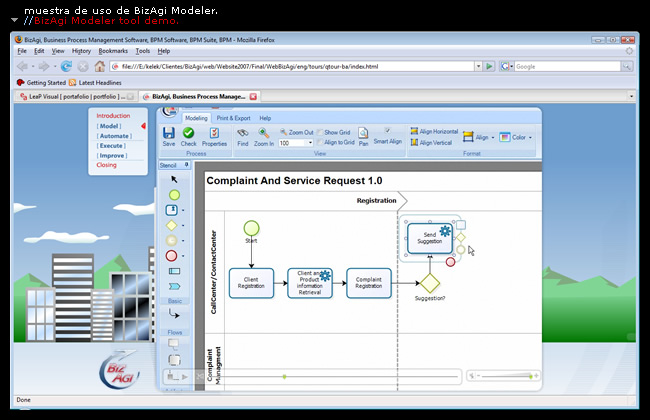Open the Bookmarks menu in Firefox
Screen dimensions: 650x420
click(x=113, y=50)
